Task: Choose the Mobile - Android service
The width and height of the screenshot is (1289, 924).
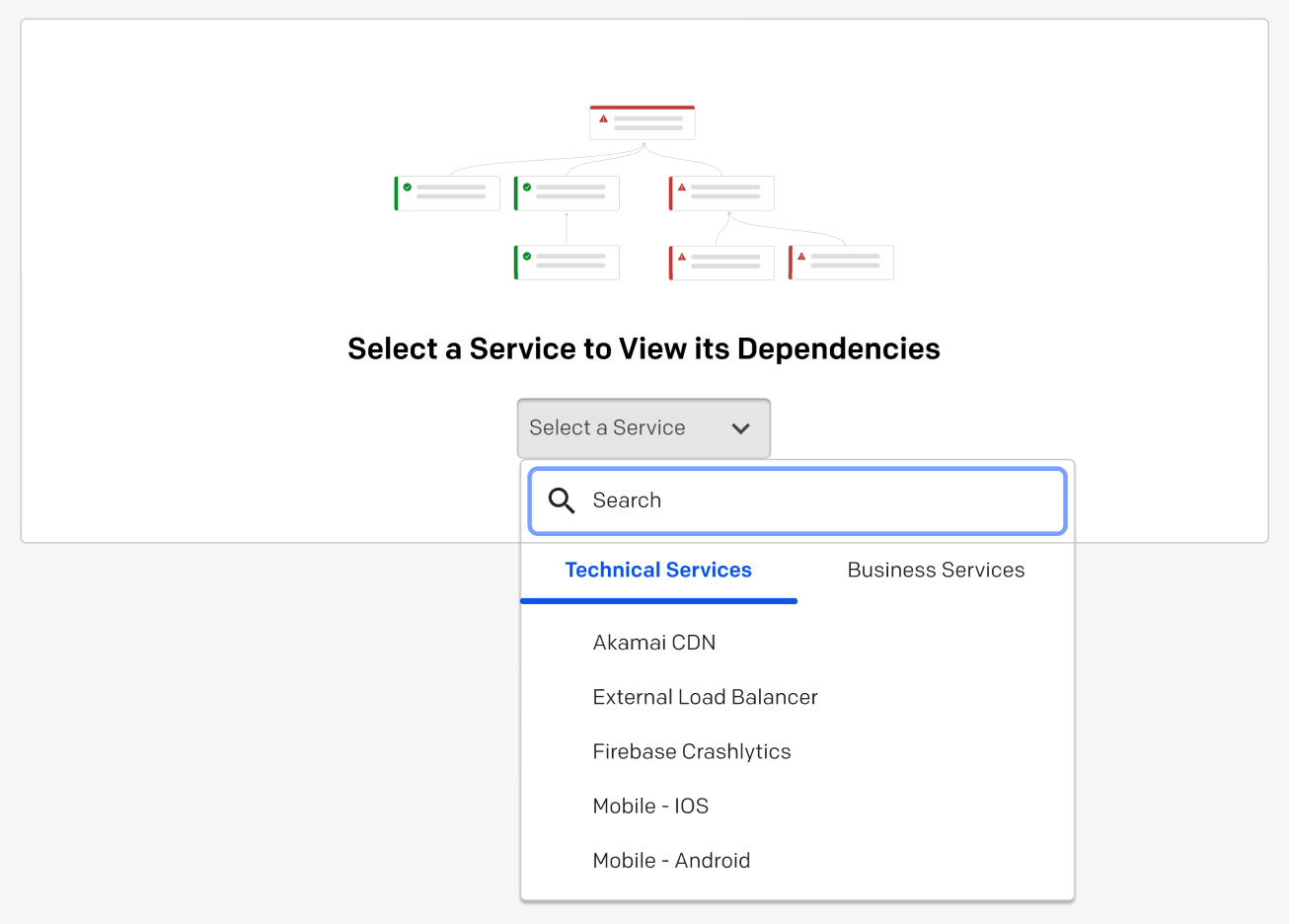Action: 671,860
